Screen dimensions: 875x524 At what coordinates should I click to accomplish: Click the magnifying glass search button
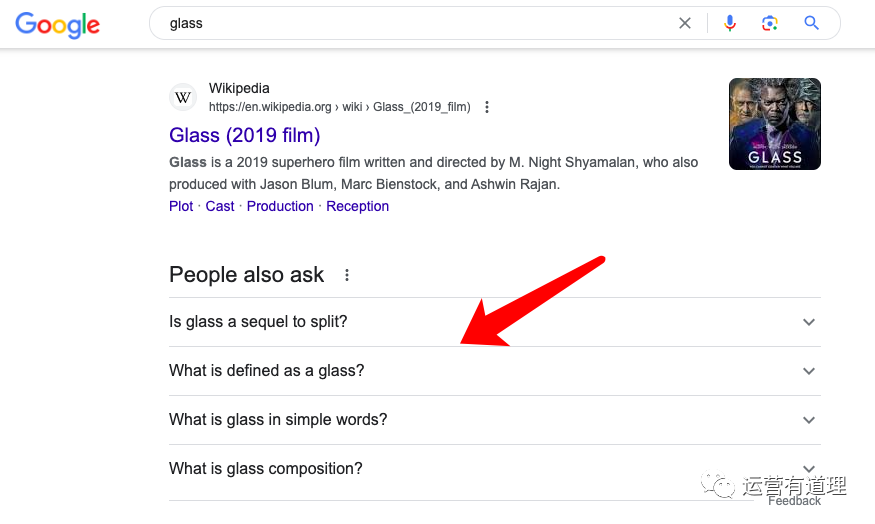(811, 23)
